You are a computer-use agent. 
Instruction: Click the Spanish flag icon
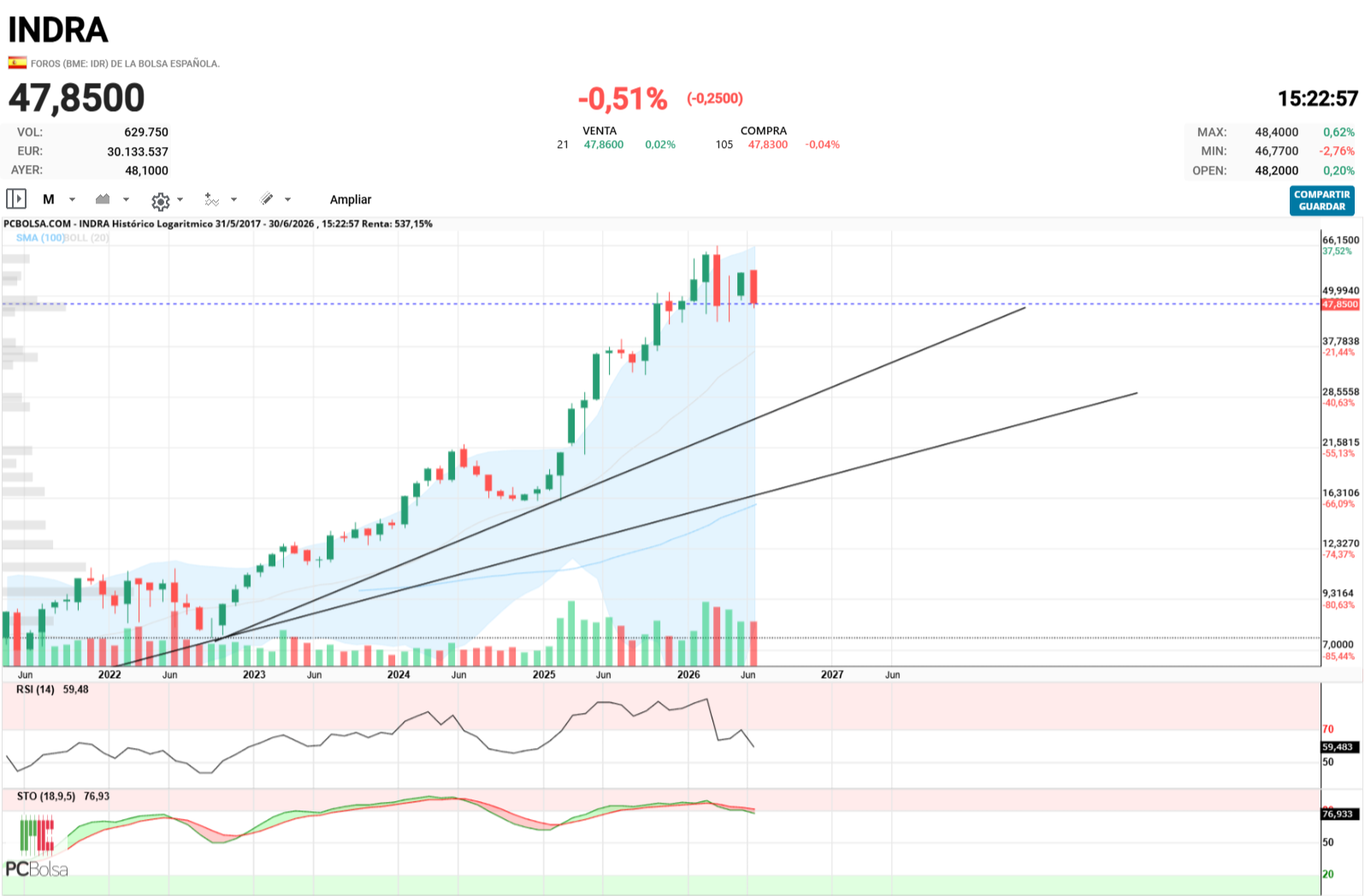coord(17,62)
